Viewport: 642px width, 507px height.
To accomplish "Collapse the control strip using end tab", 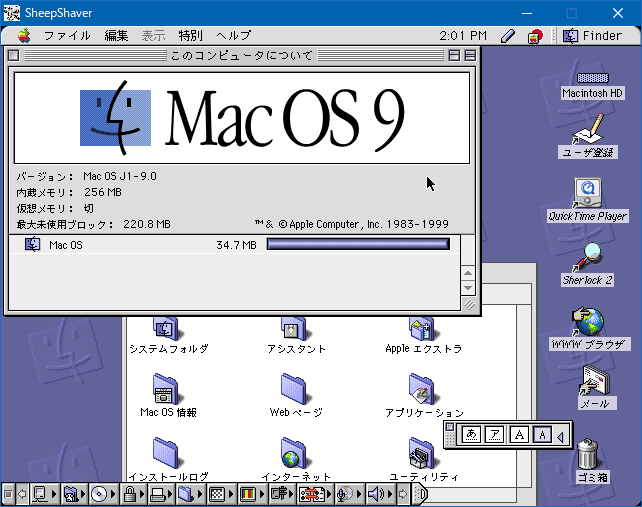I will point(420,494).
